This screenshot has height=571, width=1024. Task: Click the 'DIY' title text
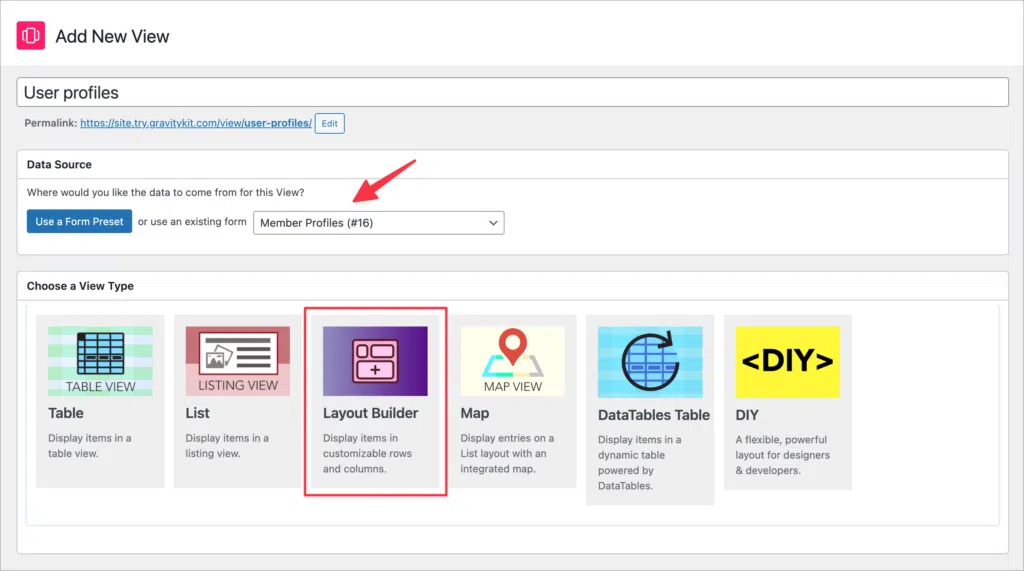747,415
